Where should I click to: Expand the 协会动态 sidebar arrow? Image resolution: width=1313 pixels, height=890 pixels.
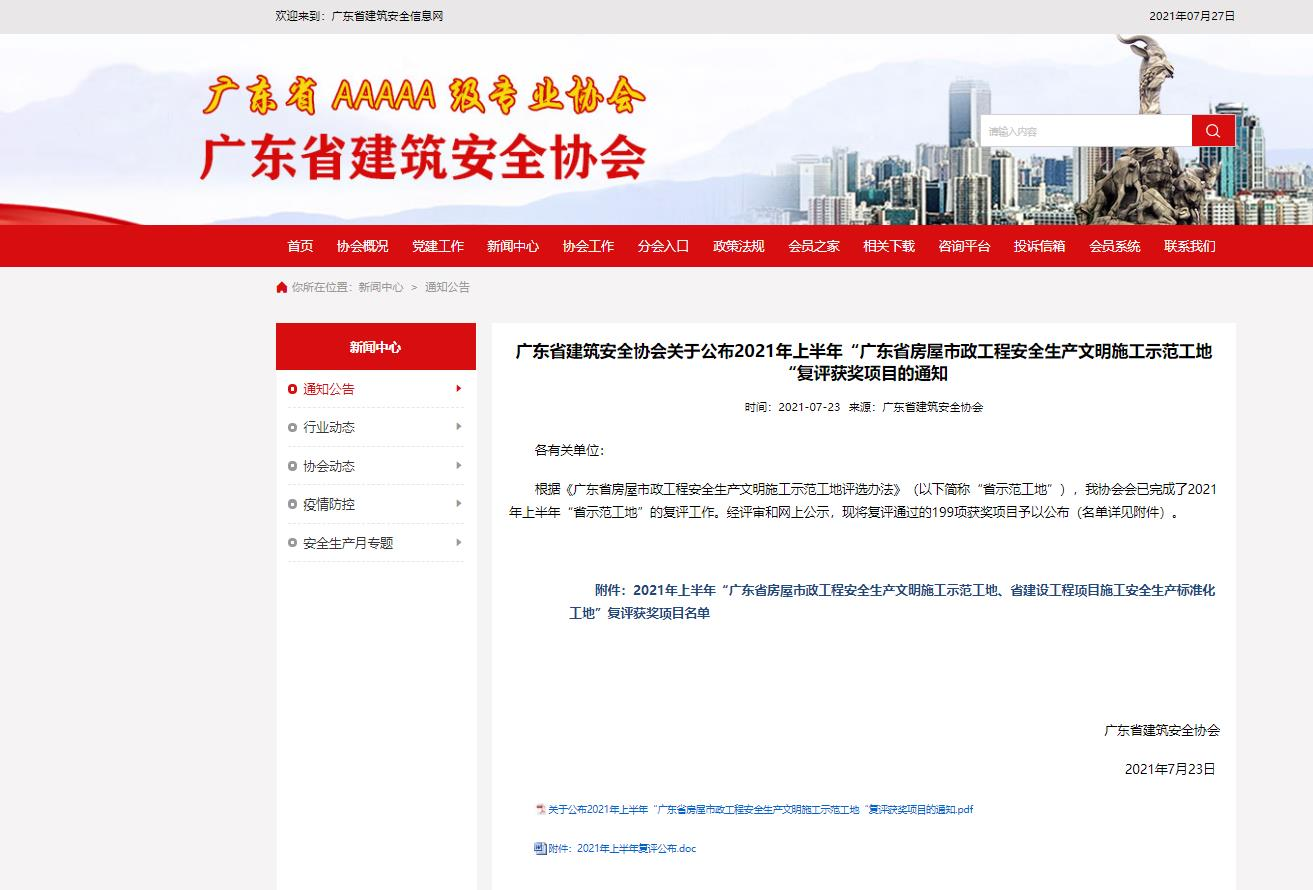(x=458, y=466)
